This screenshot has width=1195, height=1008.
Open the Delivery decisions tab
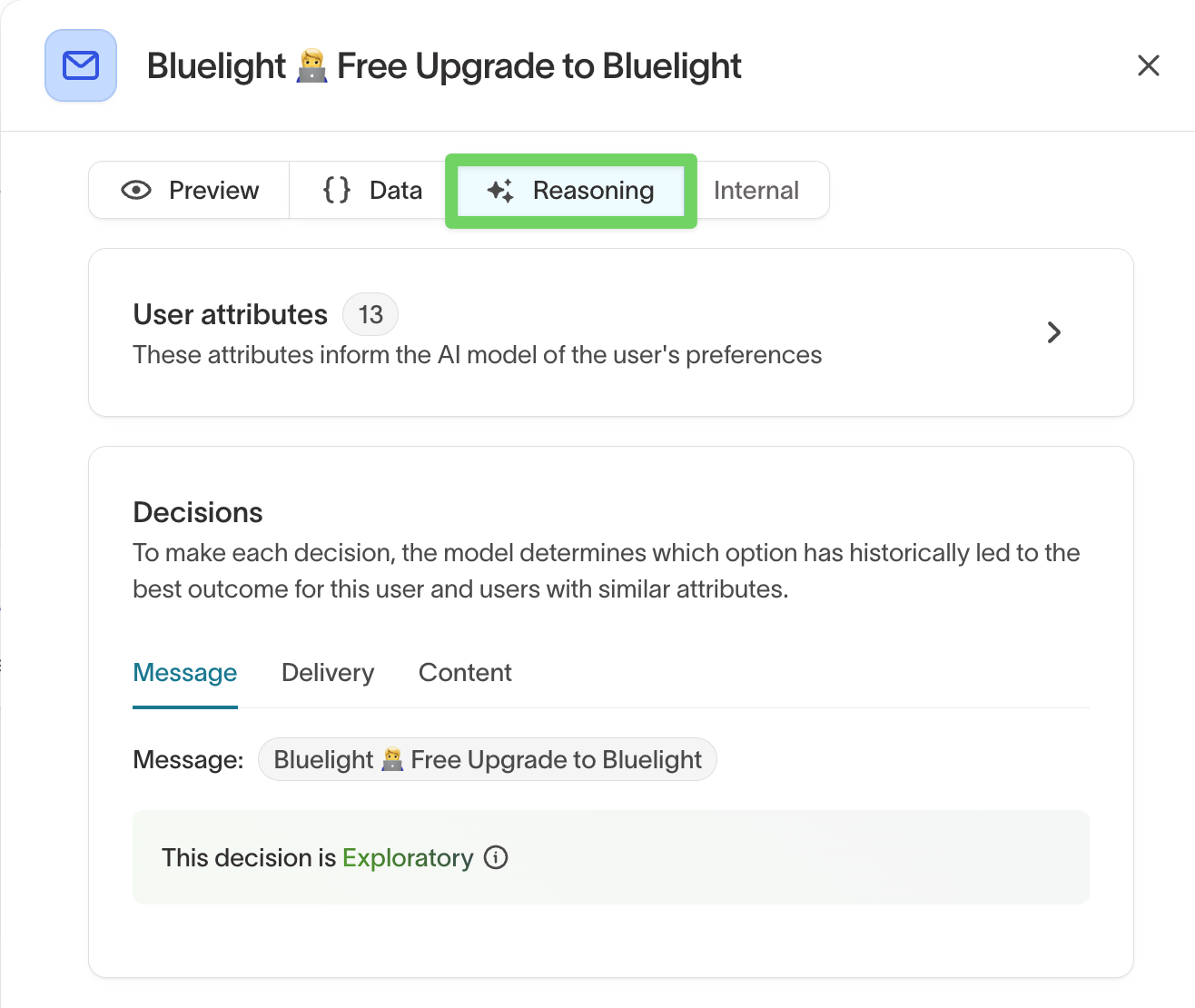pyautogui.click(x=328, y=672)
